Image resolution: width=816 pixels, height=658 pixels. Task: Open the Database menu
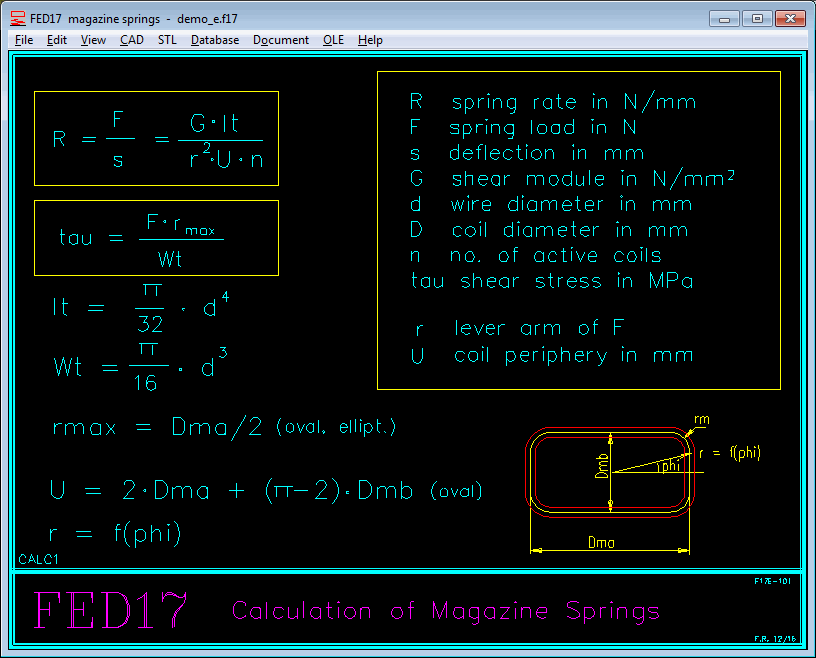[x=215, y=40]
